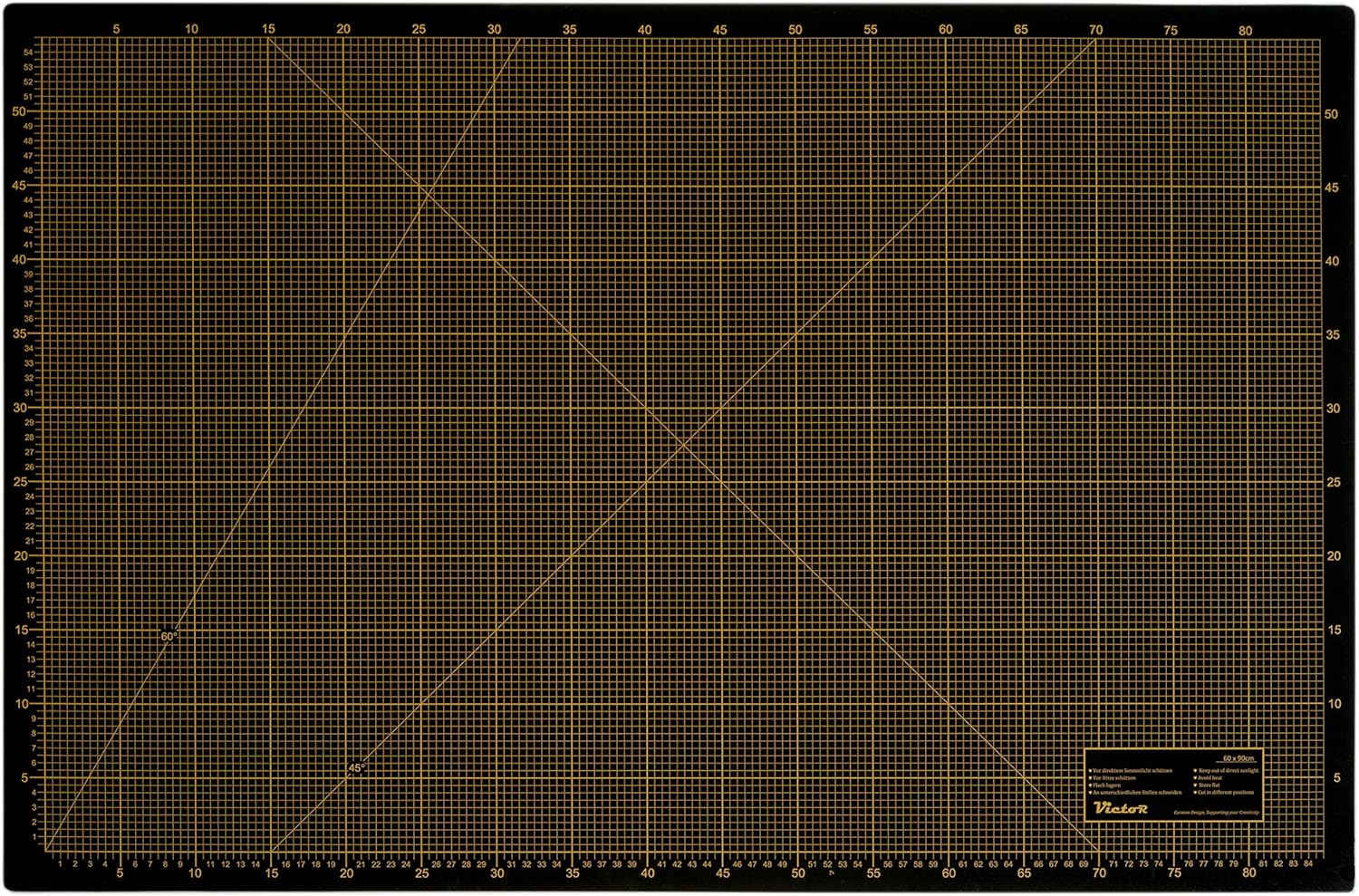Click the "Store flat" instruction

(1208, 785)
